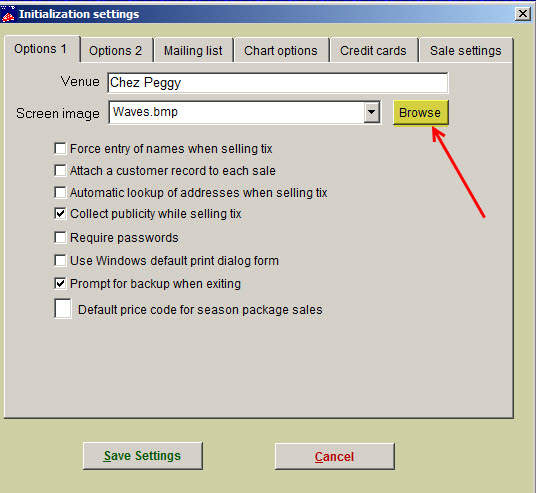
Task: Click the Browse button
Action: [x=420, y=112]
